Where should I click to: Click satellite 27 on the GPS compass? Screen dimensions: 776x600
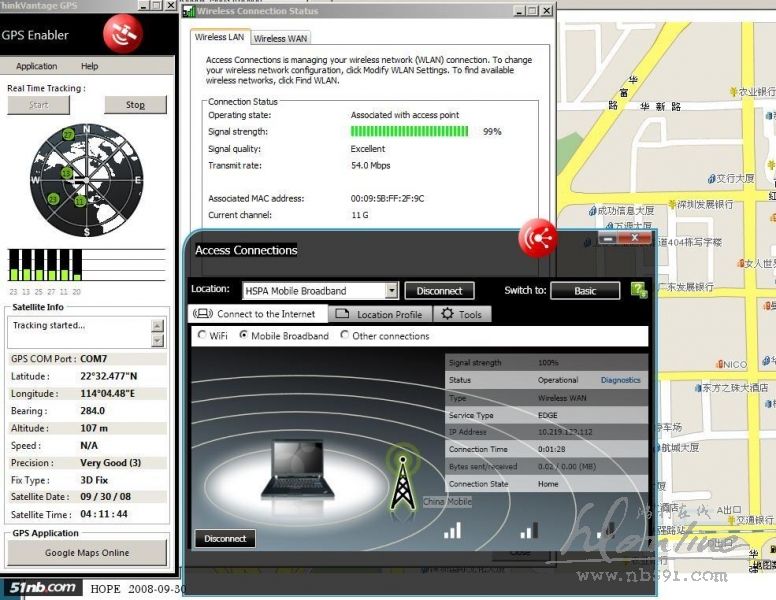[68, 134]
